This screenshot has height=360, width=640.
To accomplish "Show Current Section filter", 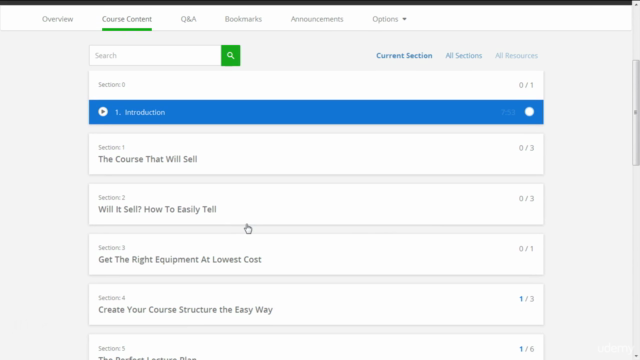I will click(404, 56).
